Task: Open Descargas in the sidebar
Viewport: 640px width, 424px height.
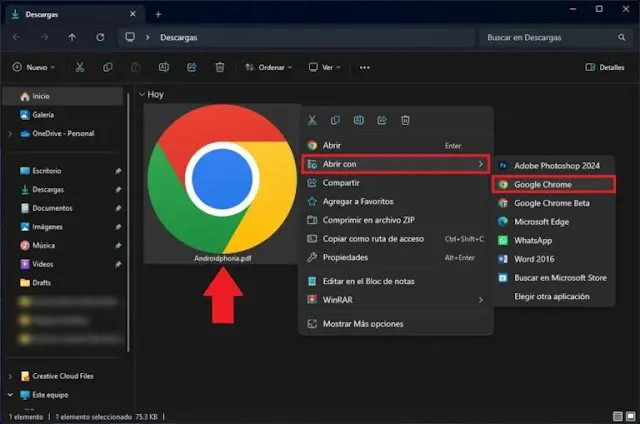Action: tap(63, 190)
